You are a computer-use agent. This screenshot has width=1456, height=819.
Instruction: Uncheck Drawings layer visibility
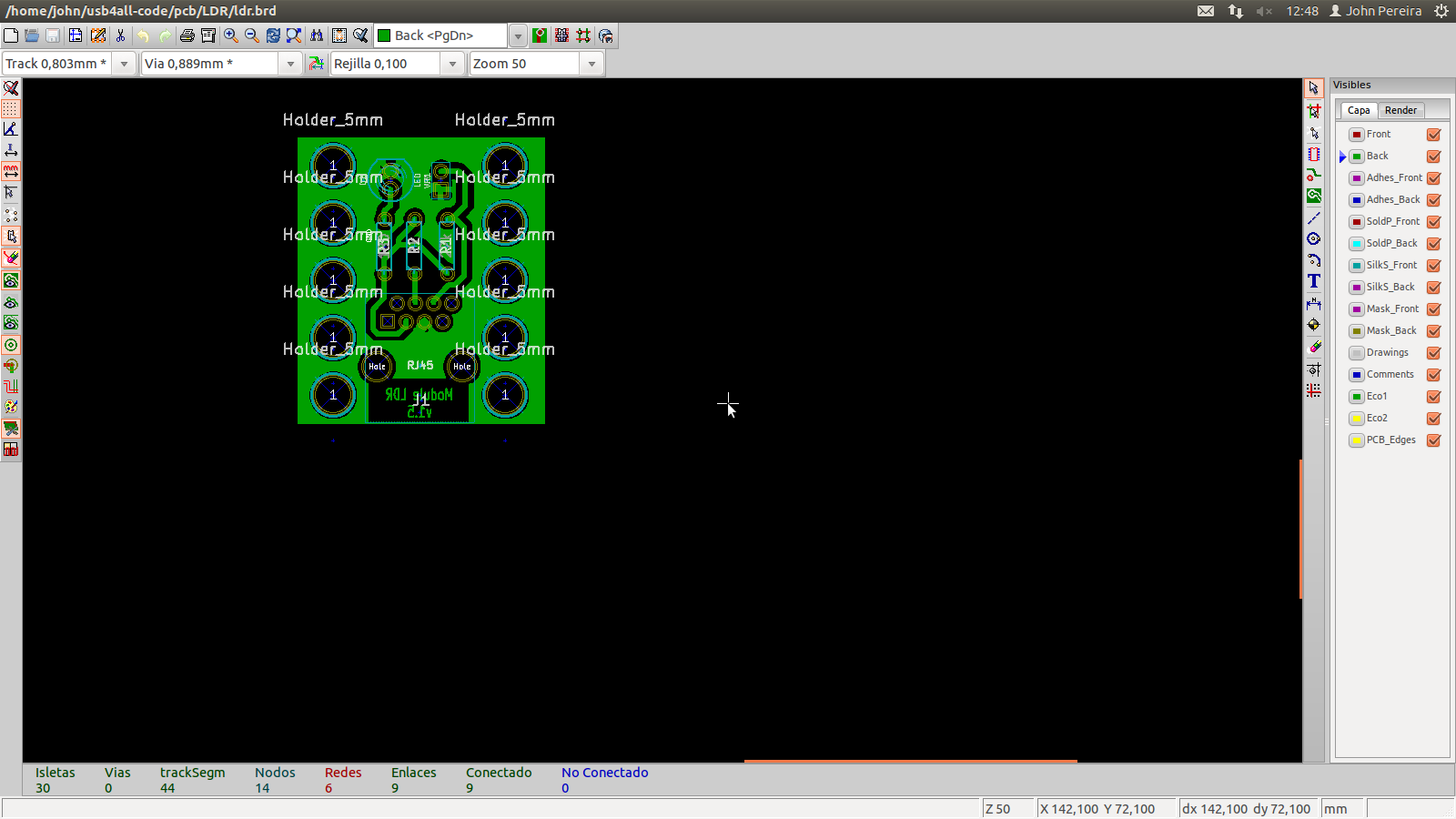pos(1434,353)
